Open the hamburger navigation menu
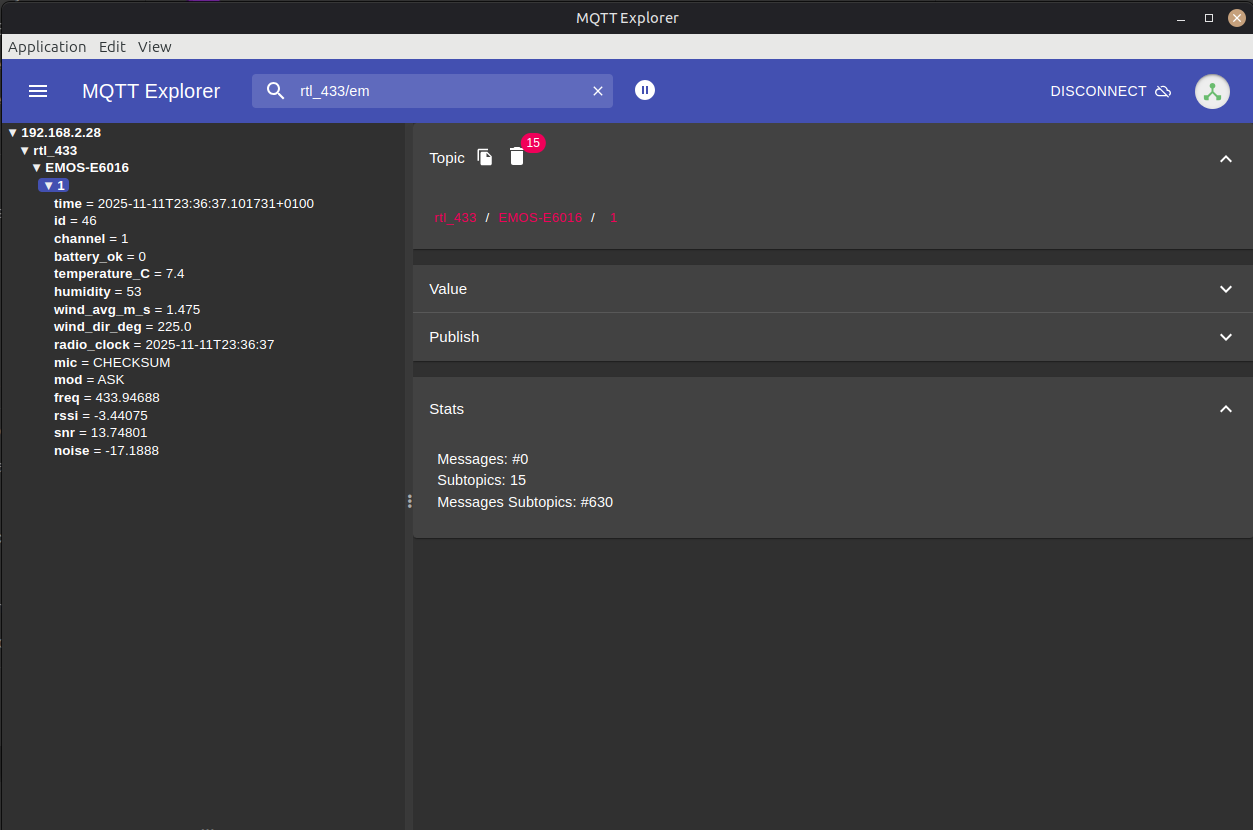Viewport: 1253px width, 830px height. [38, 91]
